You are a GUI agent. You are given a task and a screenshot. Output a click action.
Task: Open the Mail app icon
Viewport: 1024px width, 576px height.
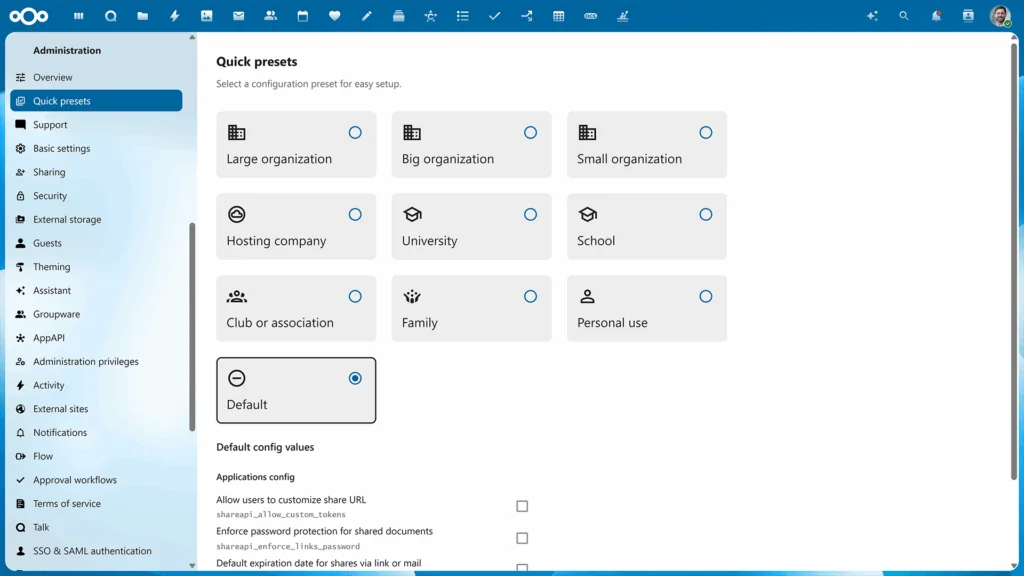point(239,16)
